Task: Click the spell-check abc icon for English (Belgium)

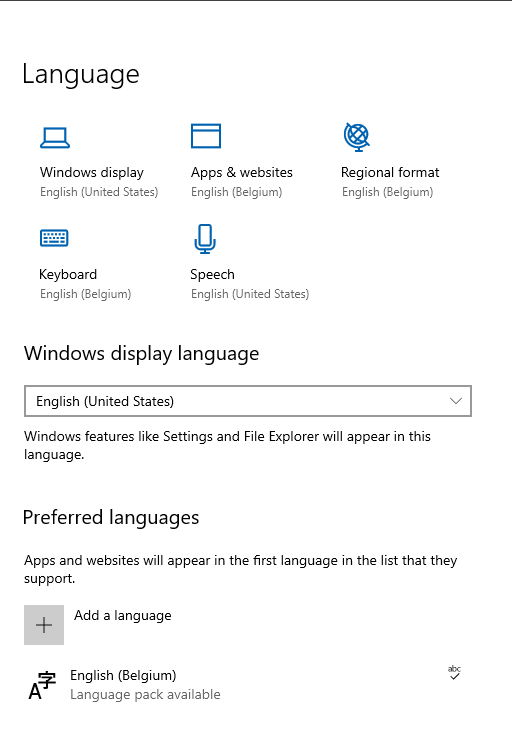Action: (454, 672)
